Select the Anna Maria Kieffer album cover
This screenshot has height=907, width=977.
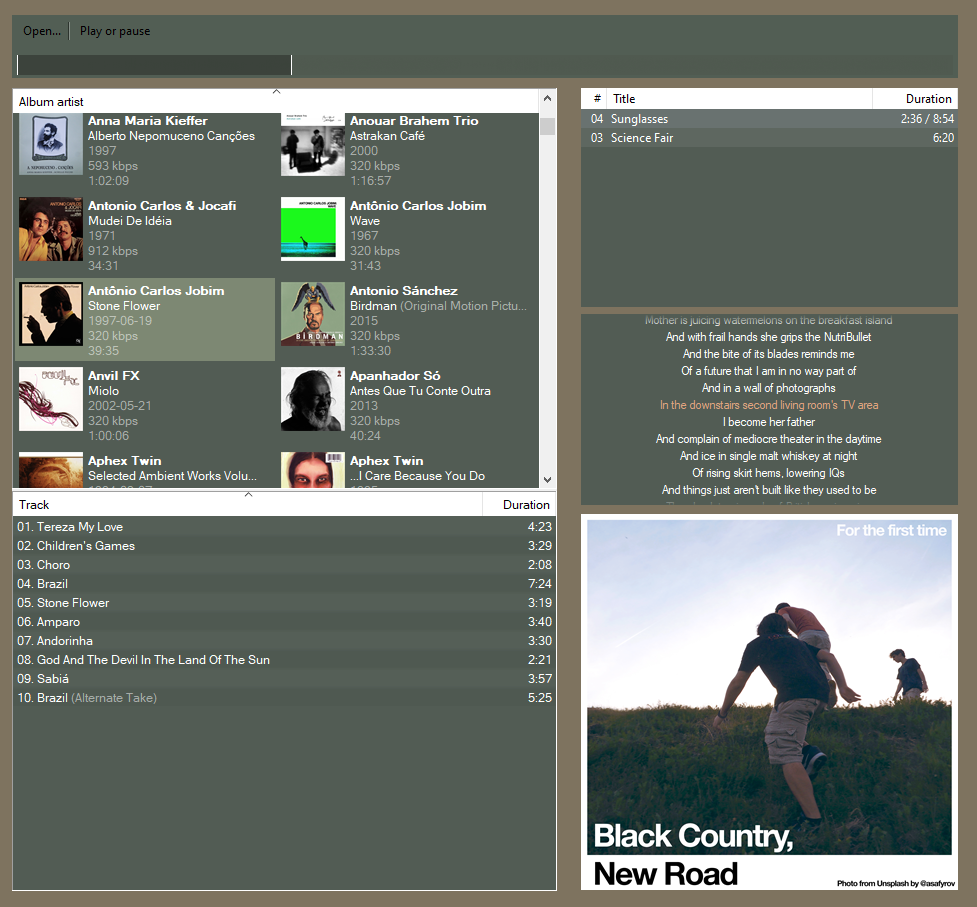[x=51, y=144]
